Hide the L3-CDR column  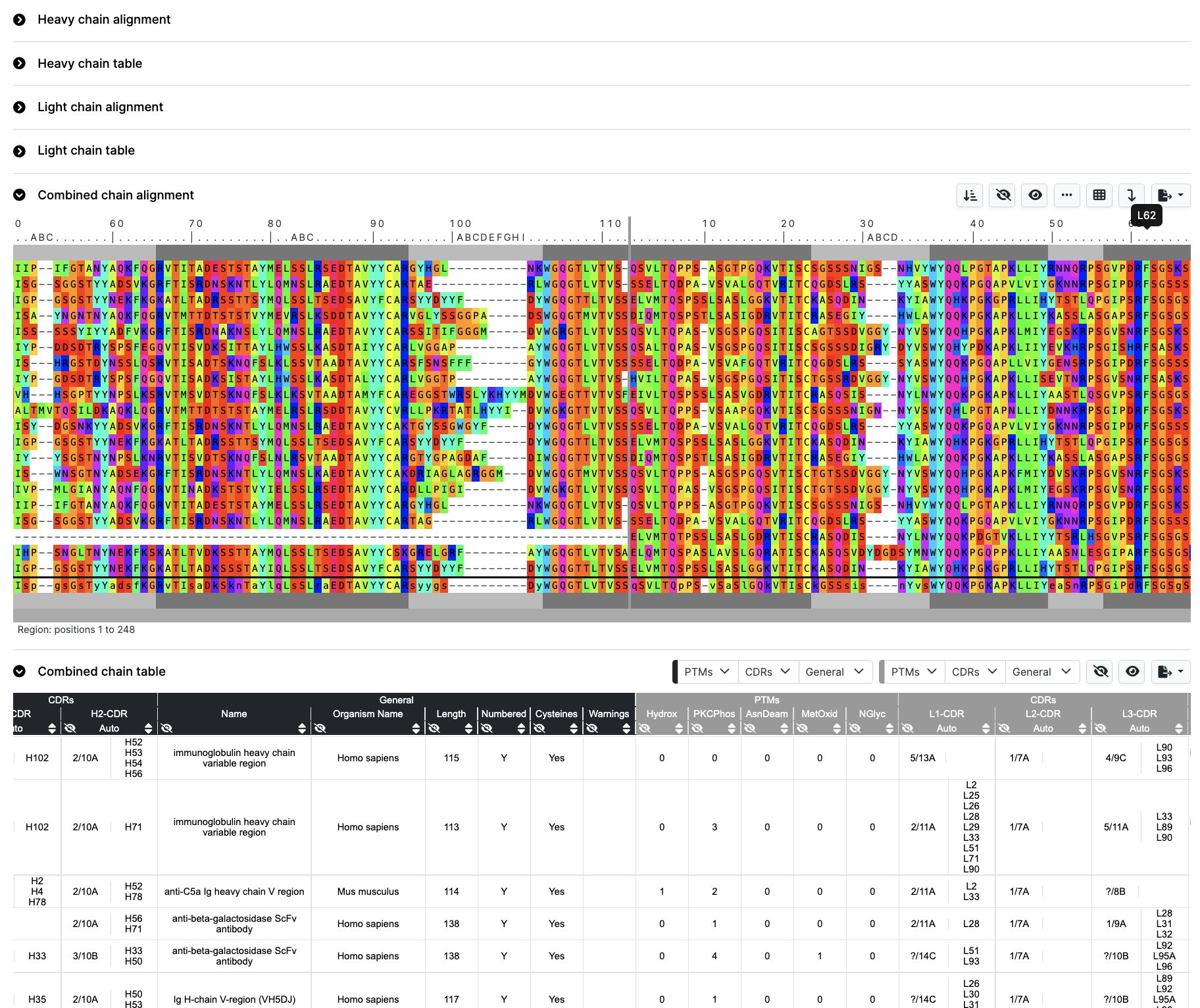[x=1100, y=728]
